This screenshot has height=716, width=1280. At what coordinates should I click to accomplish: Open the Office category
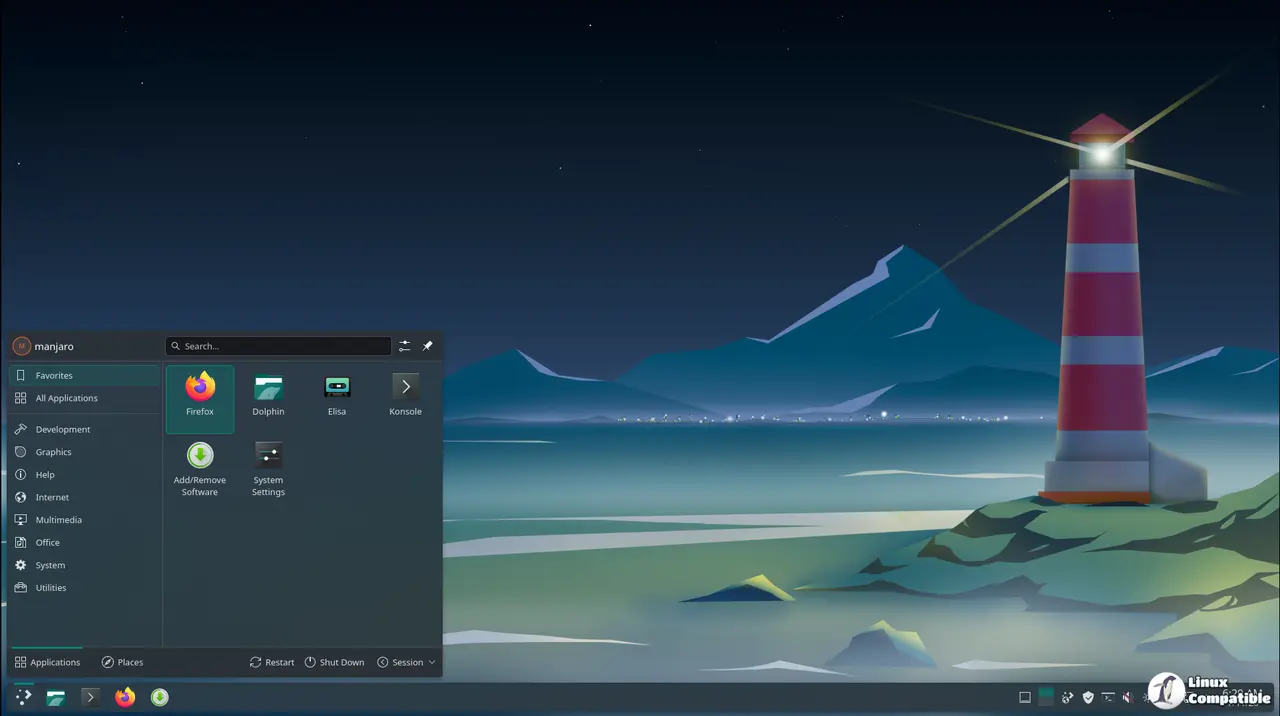coord(84,543)
